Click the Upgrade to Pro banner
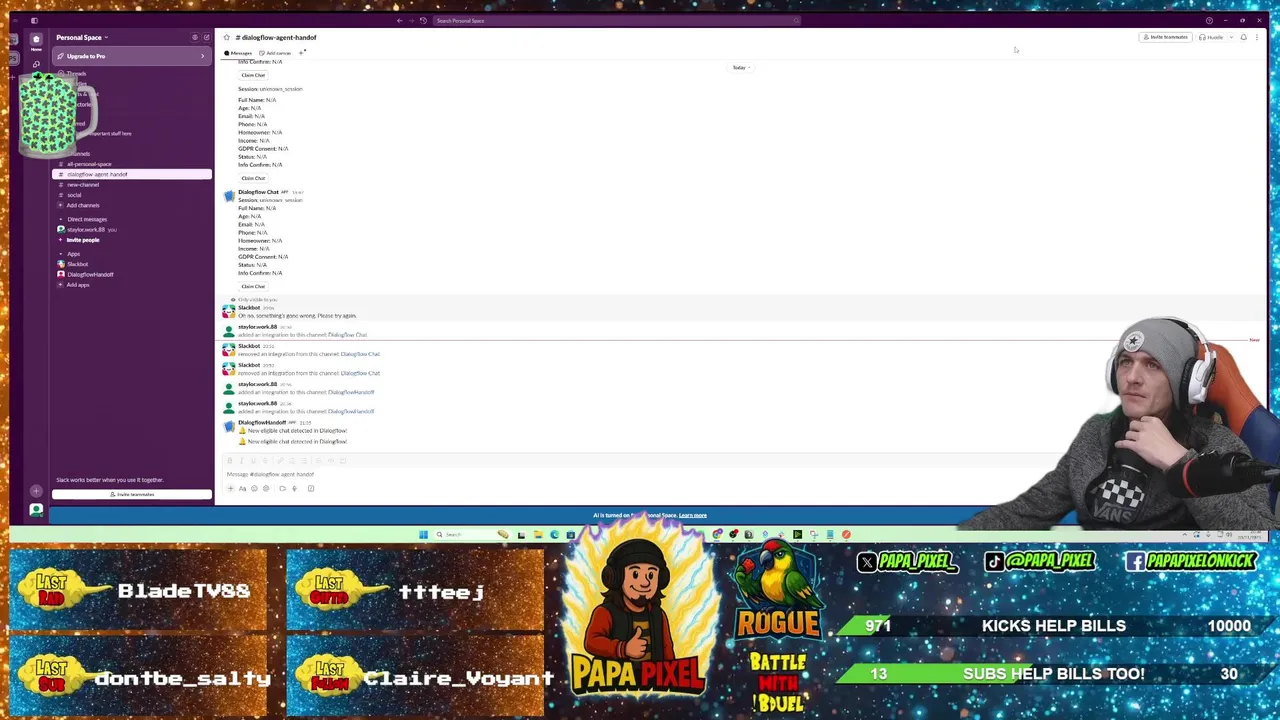The width and height of the screenshot is (1280, 720). tap(132, 56)
